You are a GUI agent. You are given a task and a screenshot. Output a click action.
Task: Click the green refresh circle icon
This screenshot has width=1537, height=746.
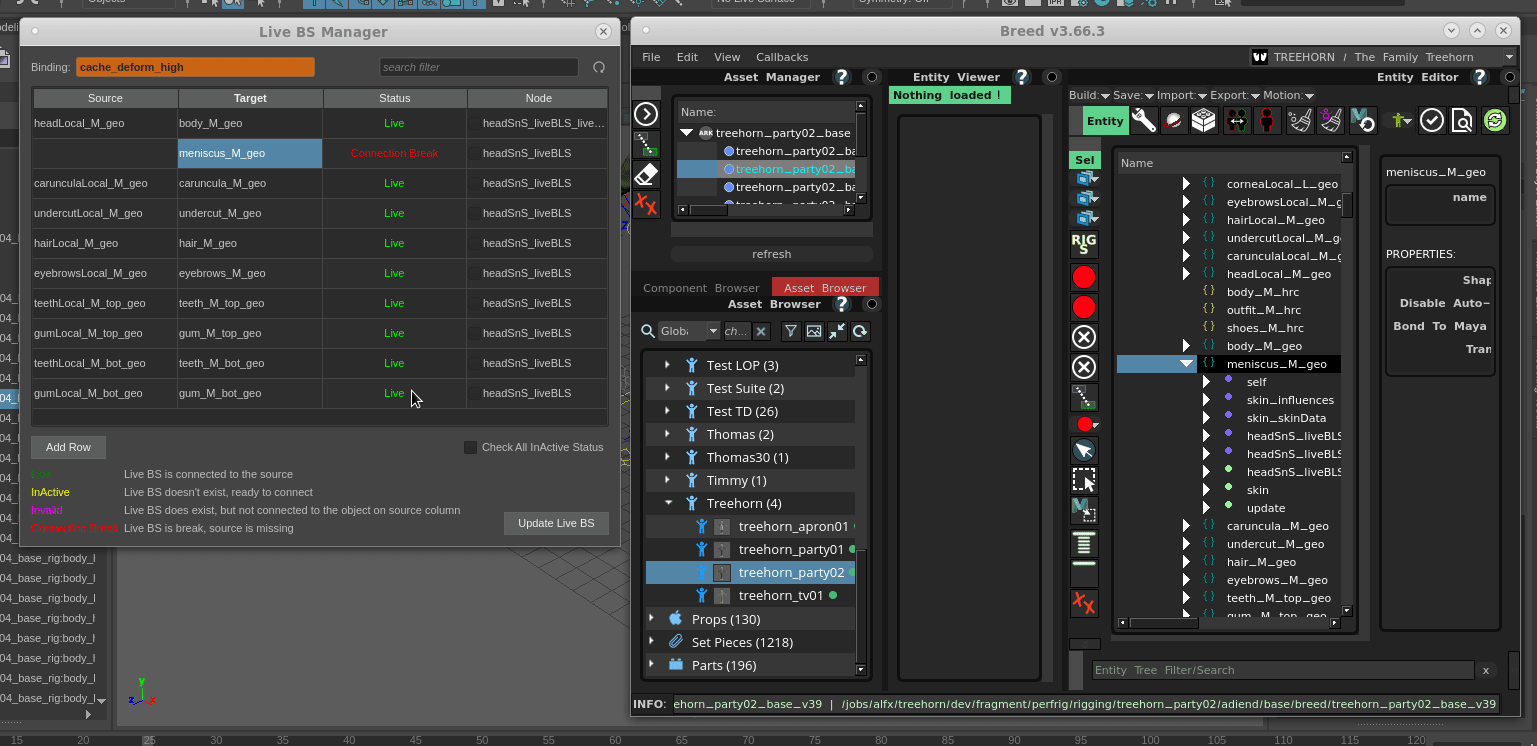pos(1495,121)
